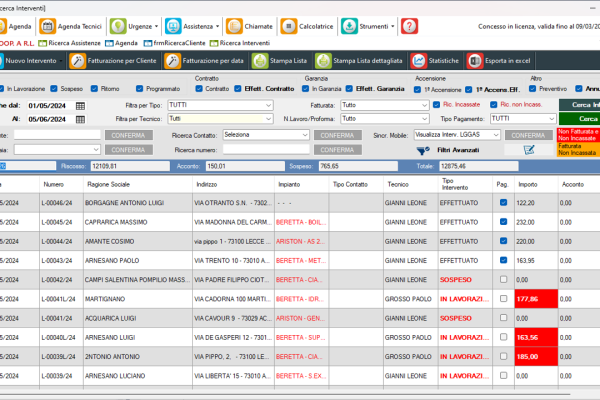Toggle the Effett. Contratto checkbox
This screenshot has width=600, height=400.
click(238, 89)
